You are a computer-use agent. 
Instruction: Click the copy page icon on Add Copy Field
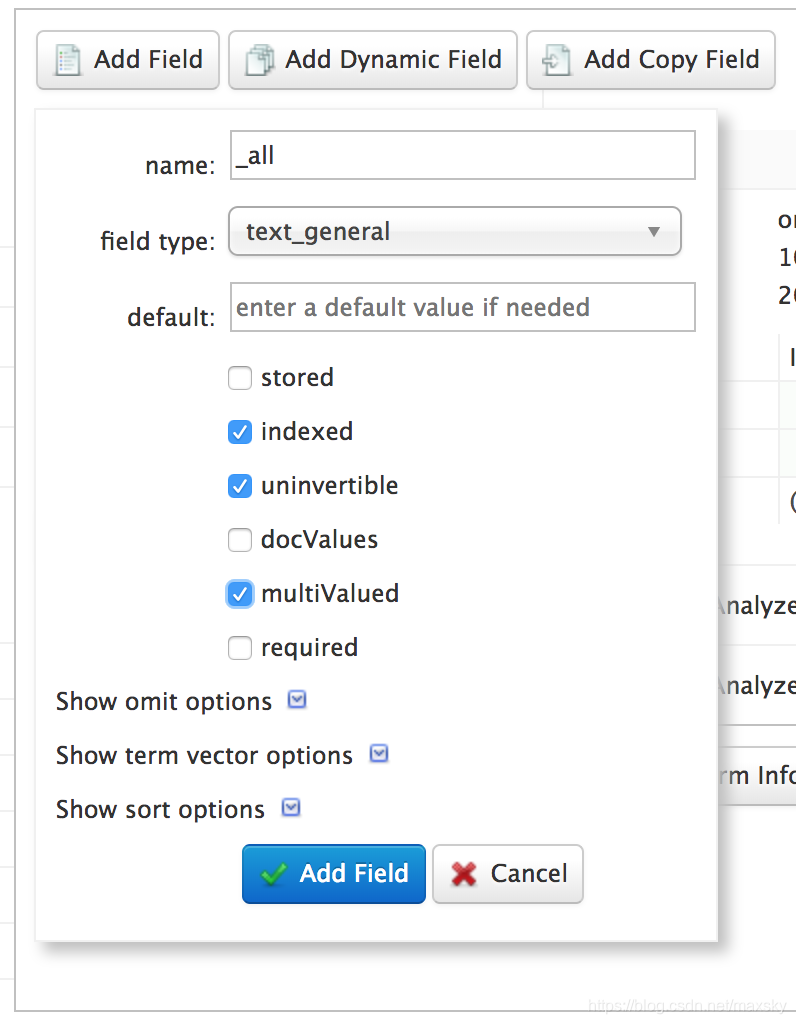point(556,60)
